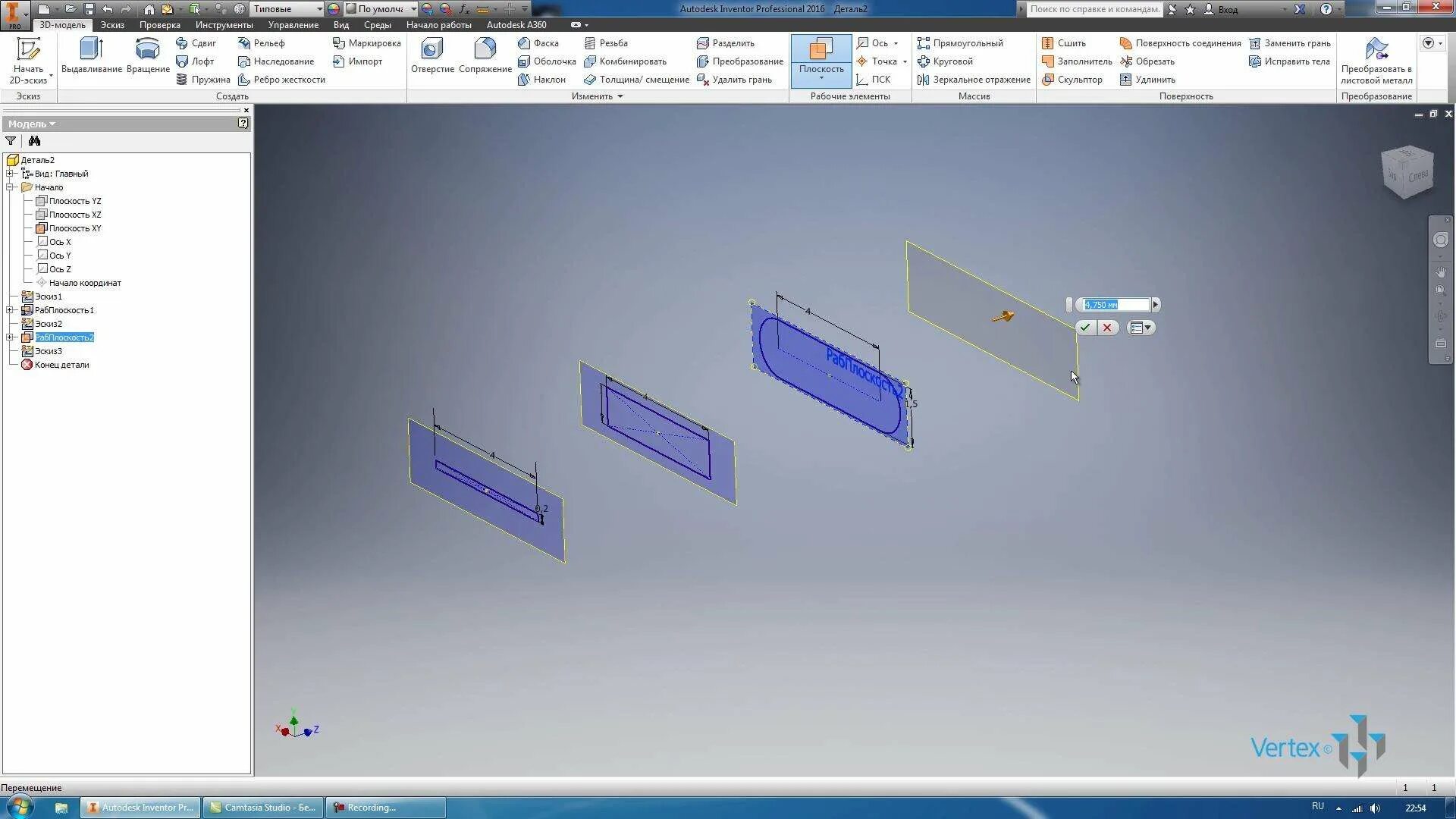1456x819 pixels.
Task: Open the ViewCube in the viewport corner
Action: (x=1407, y=172)
